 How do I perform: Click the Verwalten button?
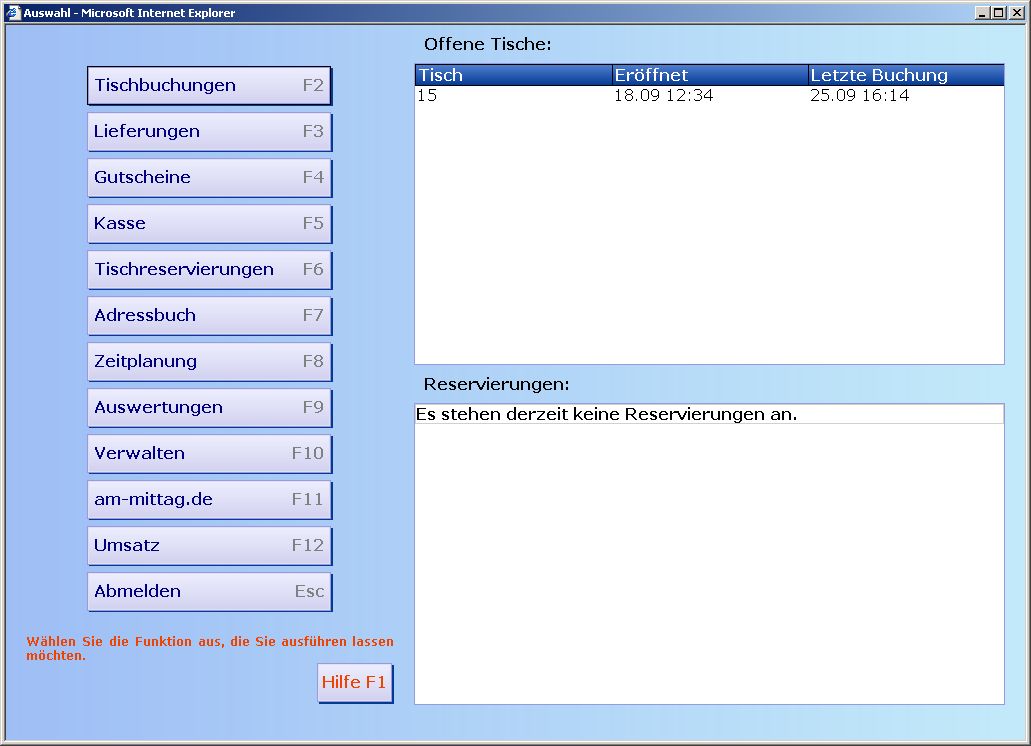click(209, 454)
